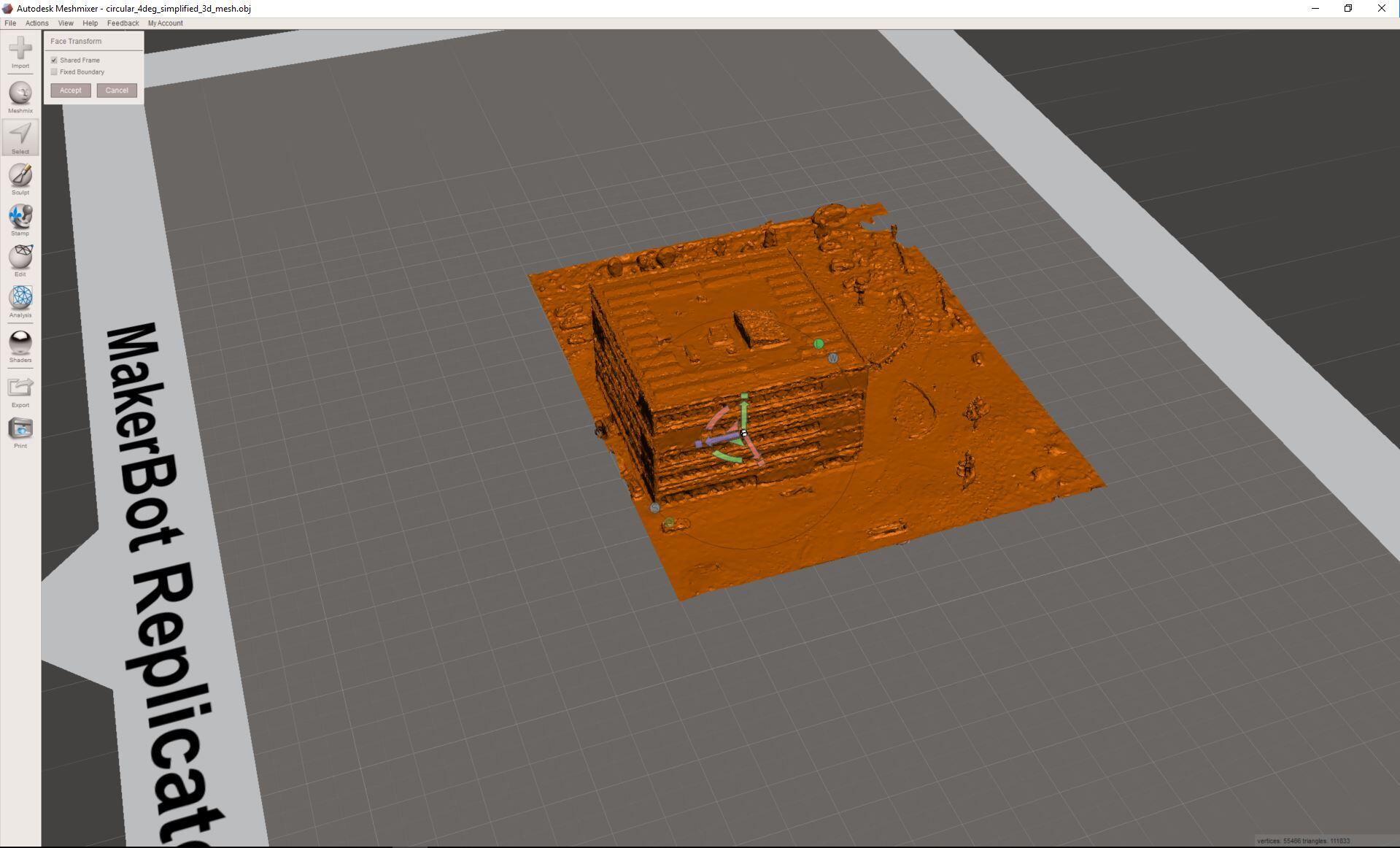Open the Edit tools
Screen dimensions: 1400x848
[x=20, y=257]
